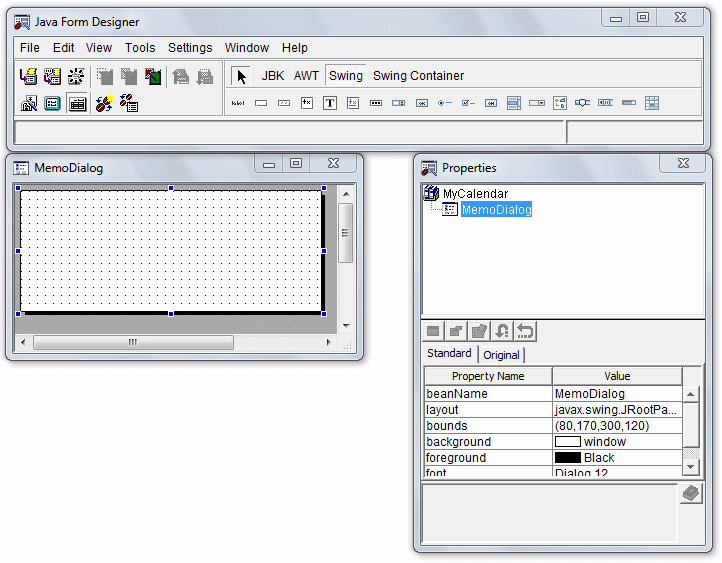Click the undo arrow icon in Properties panel

coord(525,331)
